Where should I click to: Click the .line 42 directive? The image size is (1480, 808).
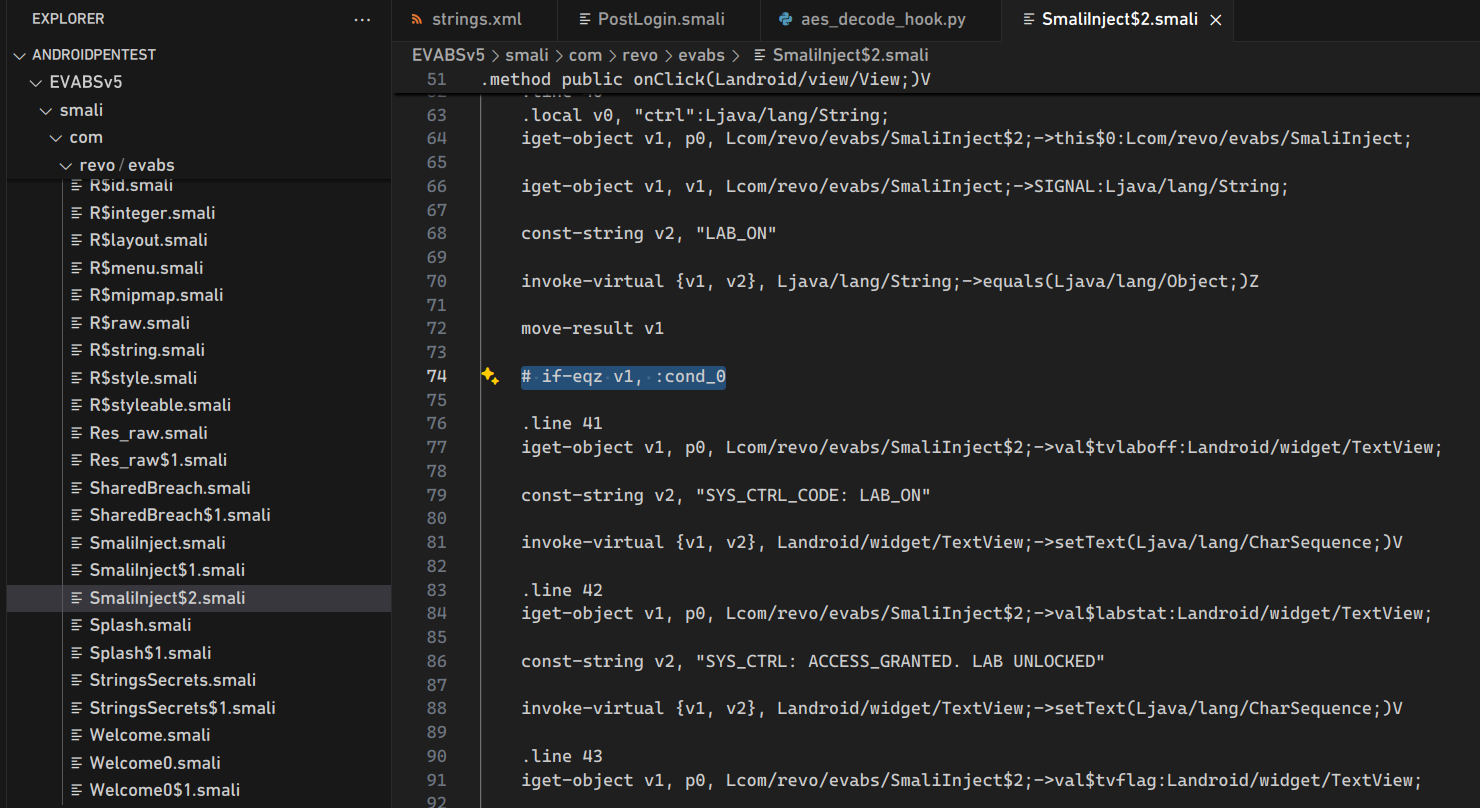(562, 590)
